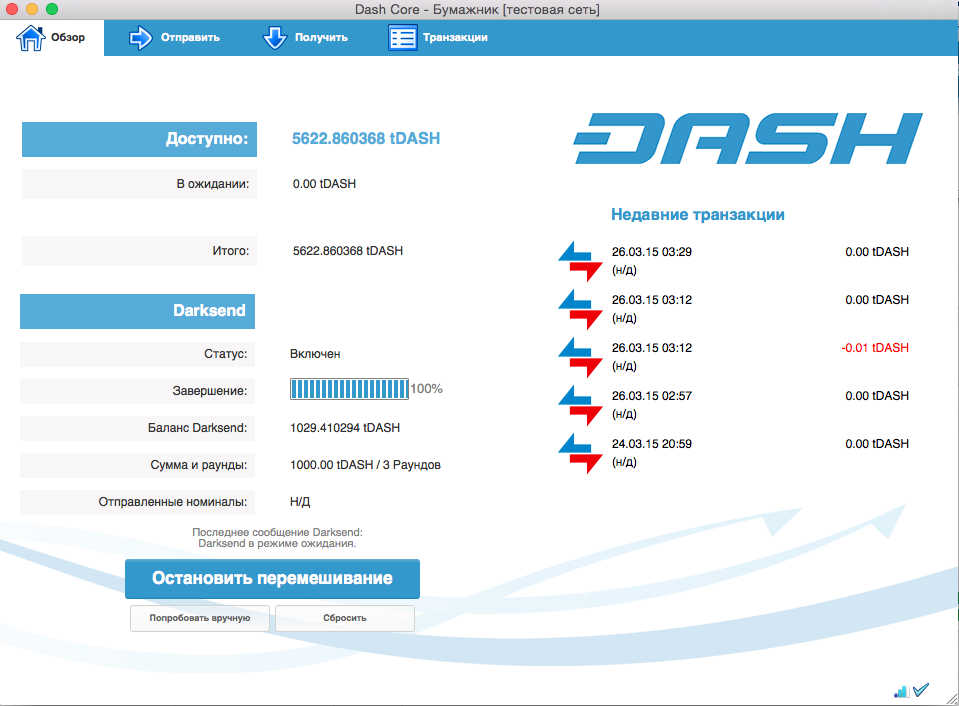Click the window resize grip corner
The image size is (959, 706).
click(952, 699)
